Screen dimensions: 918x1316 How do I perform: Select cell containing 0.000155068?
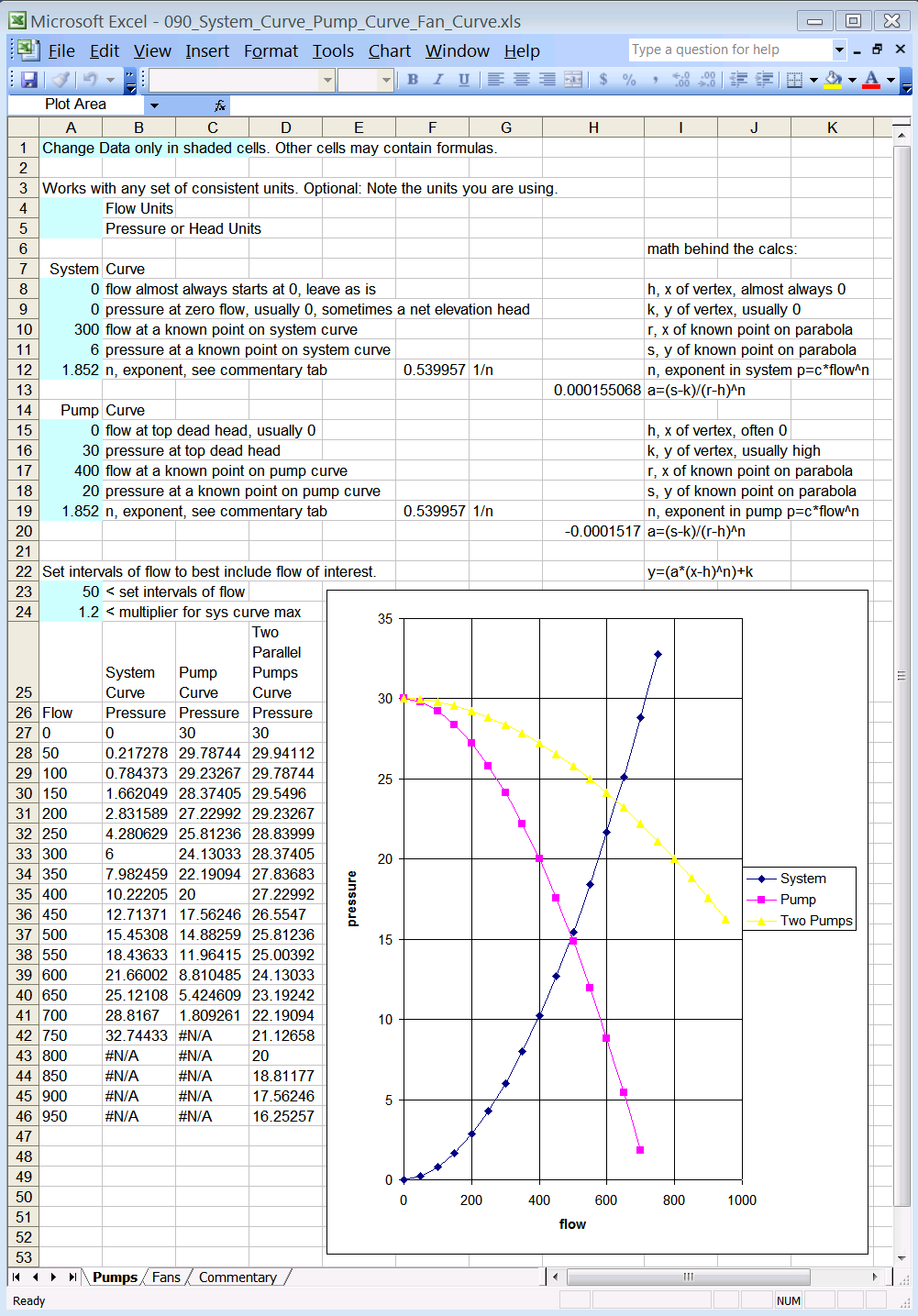click(x=593, y=390)
